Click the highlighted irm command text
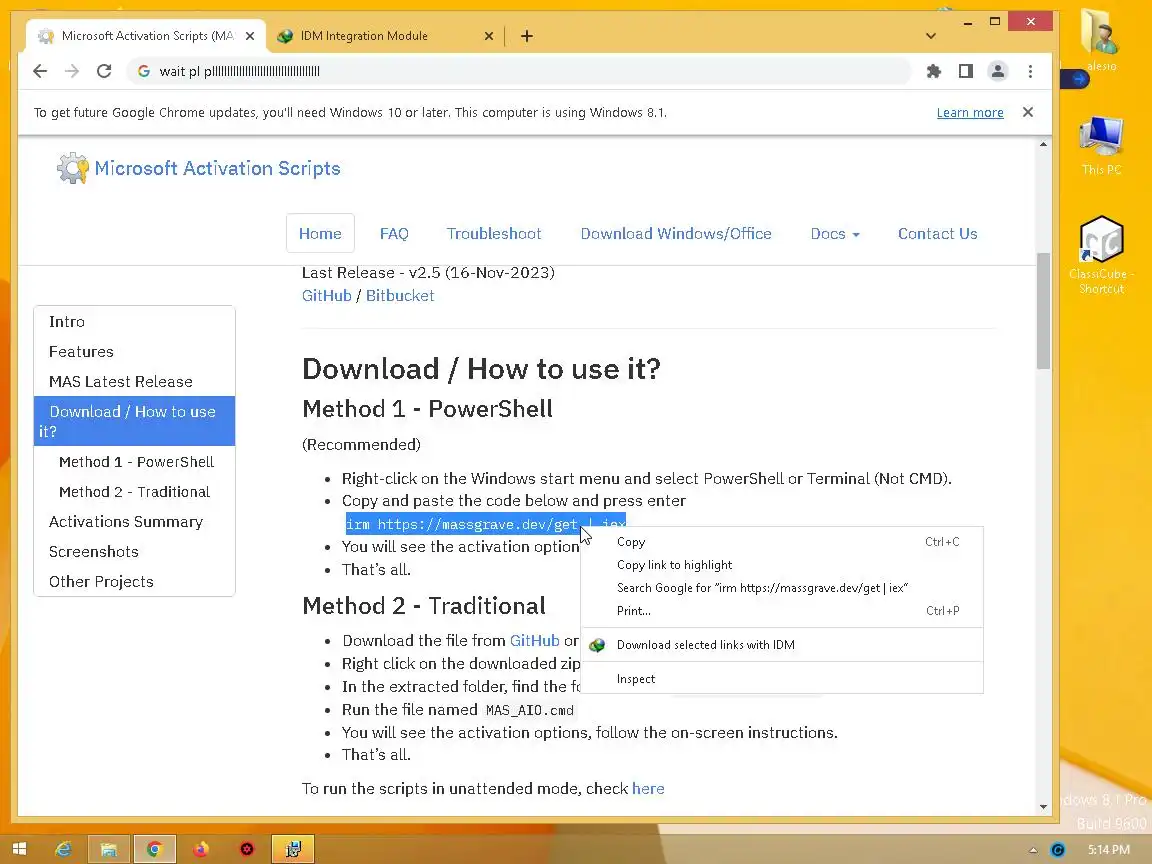The height and width of the screenshot is (864, 1152). (x=463, y=525)
